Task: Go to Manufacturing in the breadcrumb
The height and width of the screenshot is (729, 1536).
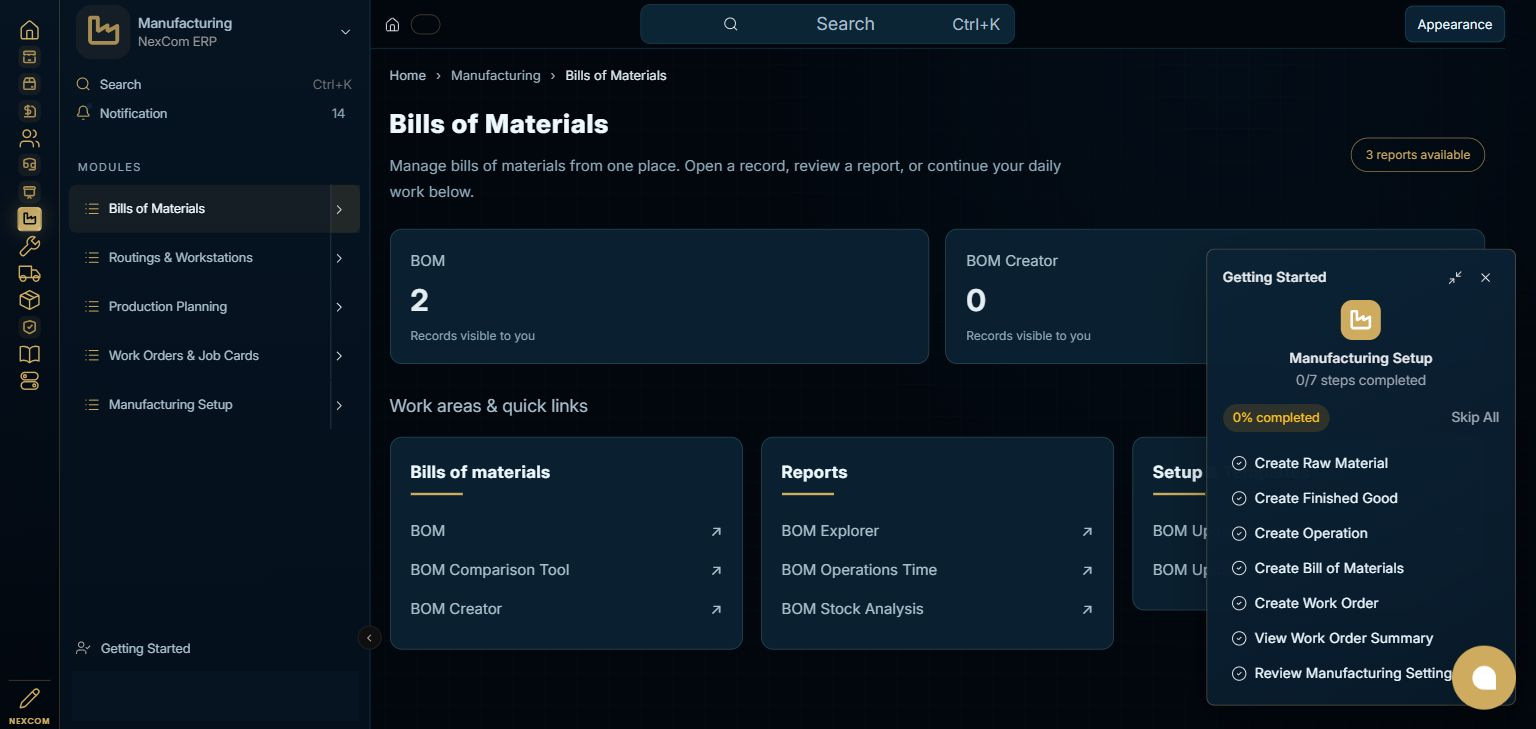Action: coord(495,75)
